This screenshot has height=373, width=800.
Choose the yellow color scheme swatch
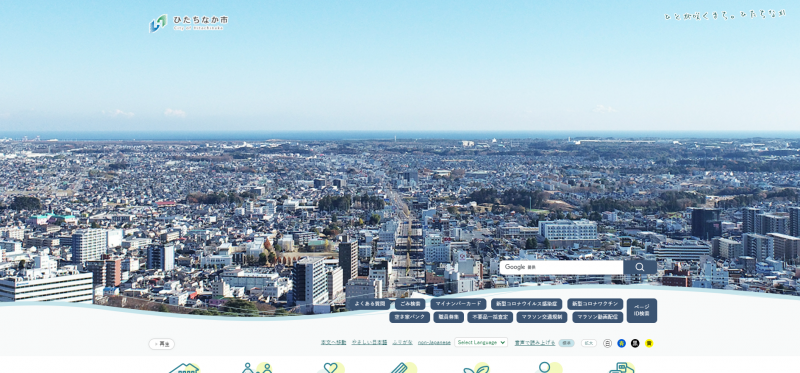(649, 343)
